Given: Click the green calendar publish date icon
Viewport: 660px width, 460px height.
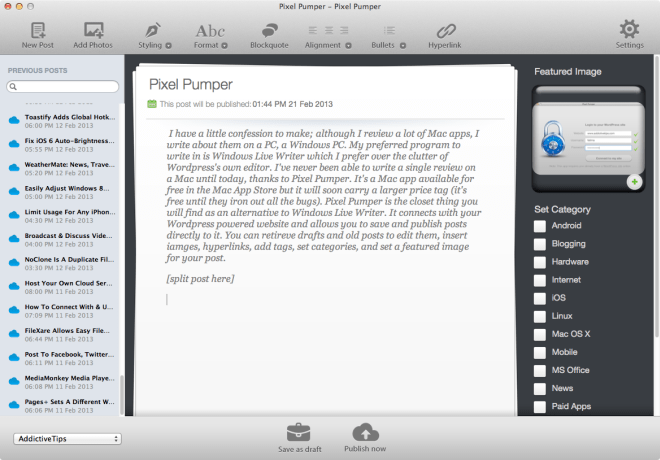Looking at the screenshot, I should click(x=152, y=104).
